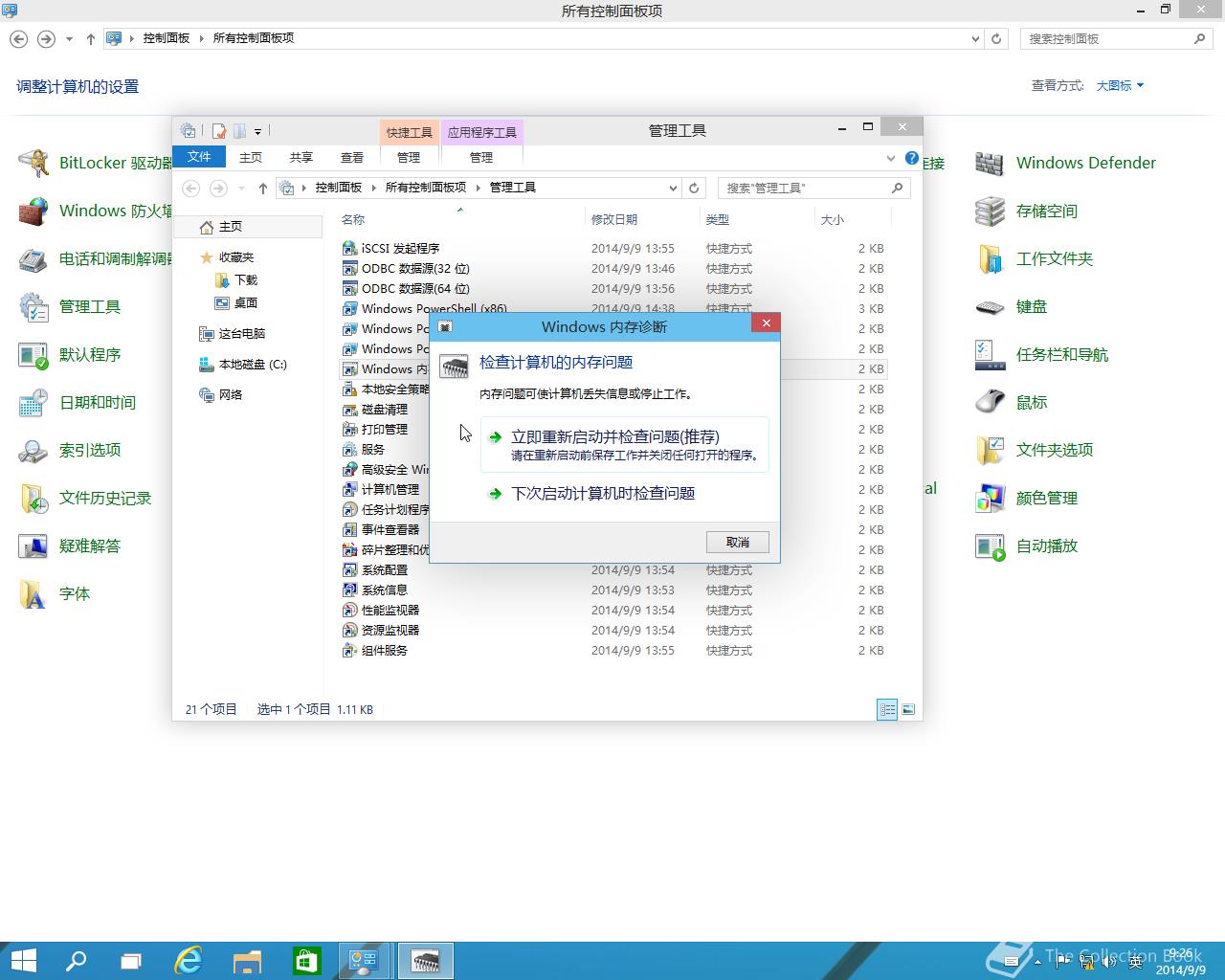1225x980 pixels.
Task: Open the 文件 menu tab
Action: coord(199,157)
